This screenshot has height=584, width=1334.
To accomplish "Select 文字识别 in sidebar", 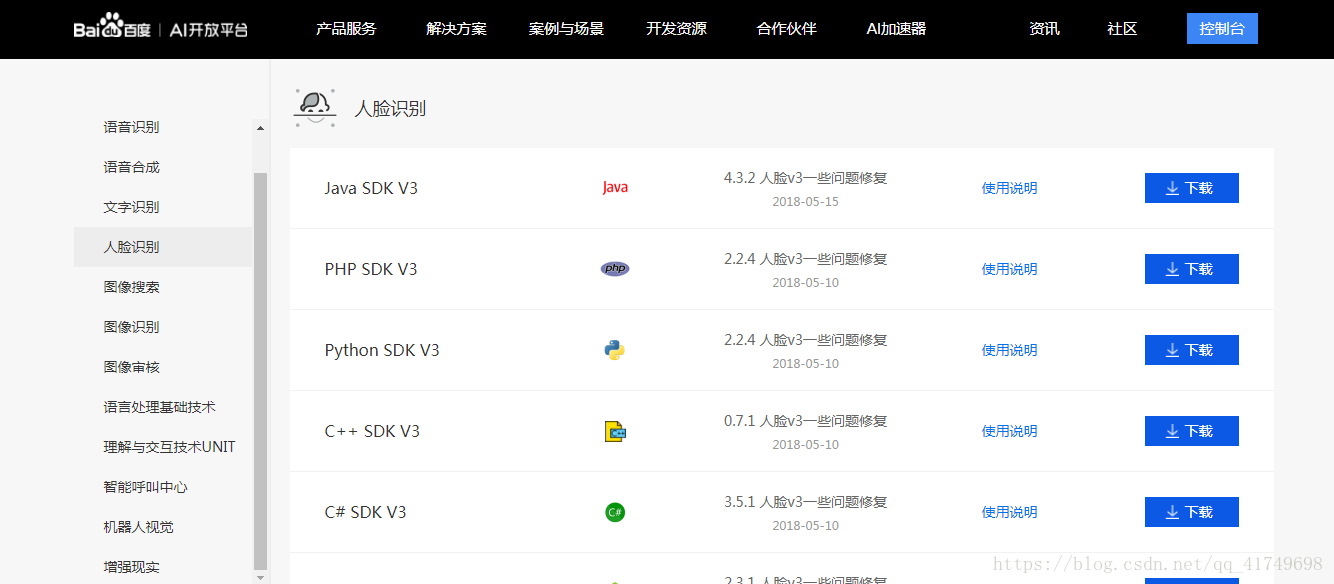I will click(x=131, y=207).
